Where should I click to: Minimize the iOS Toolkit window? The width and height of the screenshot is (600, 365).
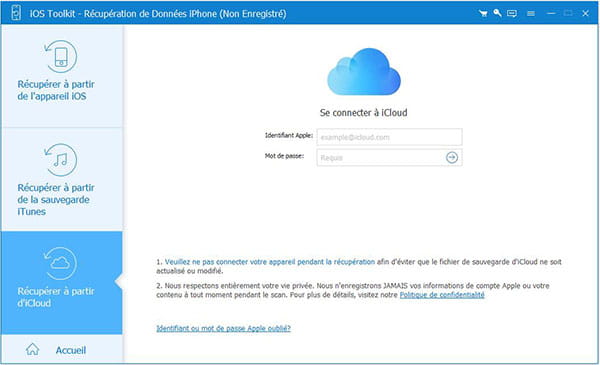(551, 13)
